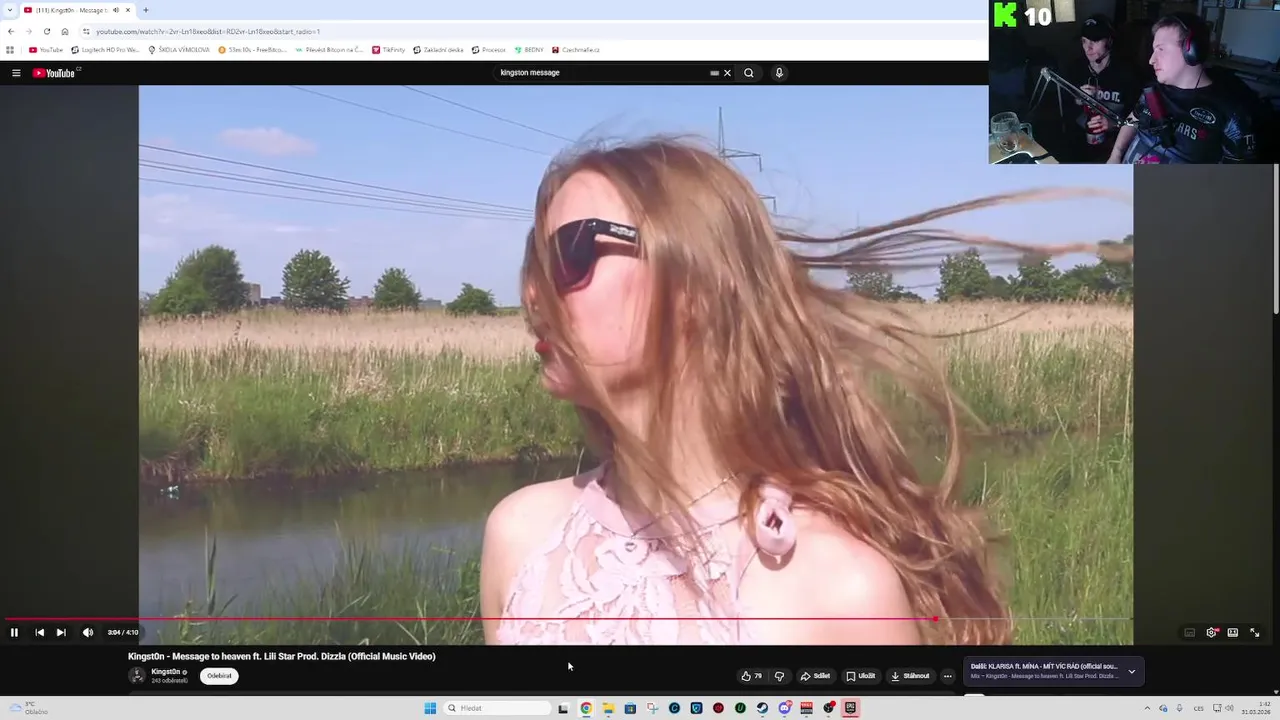Open the Windows Start menu
This screenshot has height=720, width=1280.
430,708
